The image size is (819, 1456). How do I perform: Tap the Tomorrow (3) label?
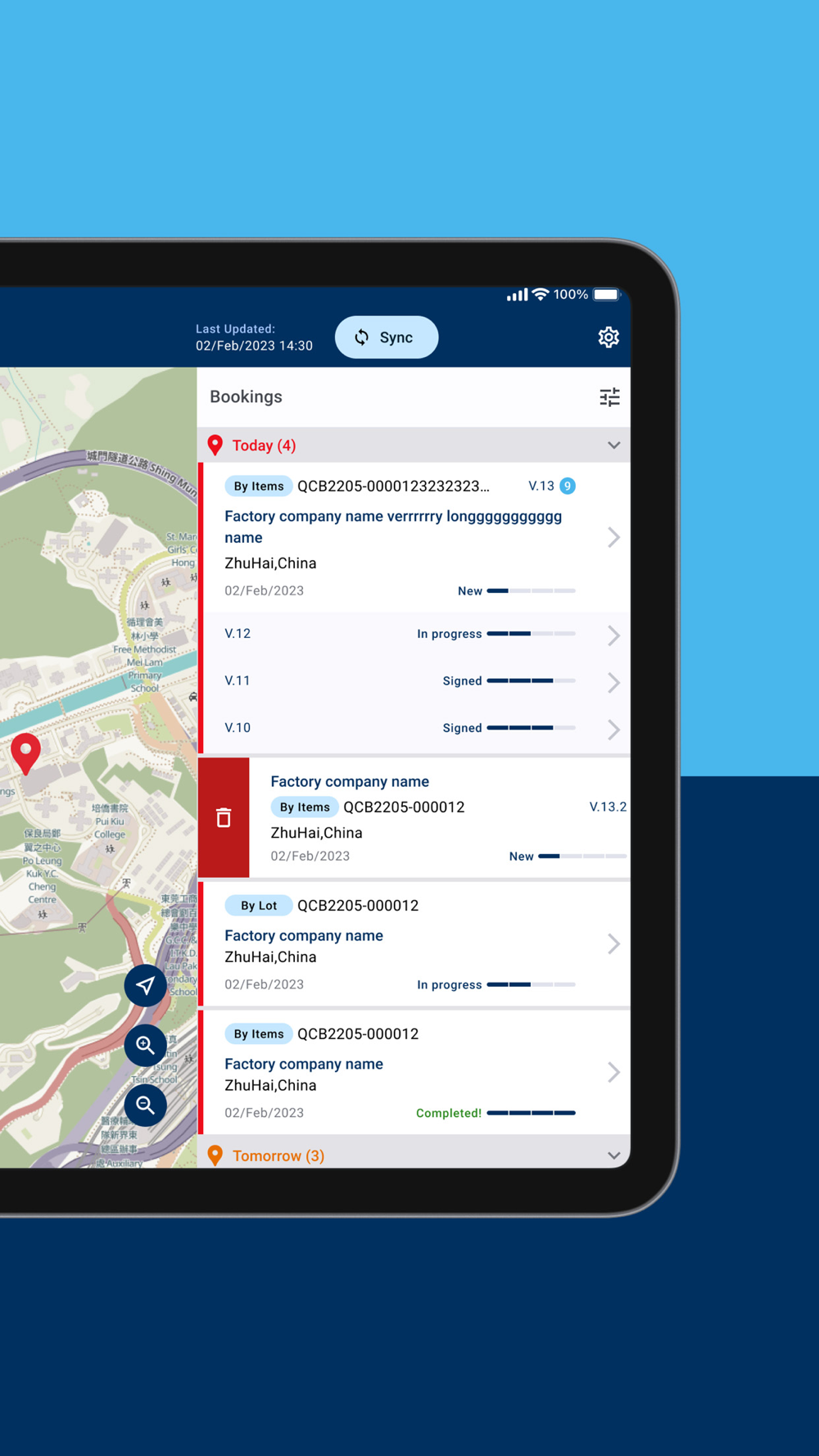(278, 1155)
